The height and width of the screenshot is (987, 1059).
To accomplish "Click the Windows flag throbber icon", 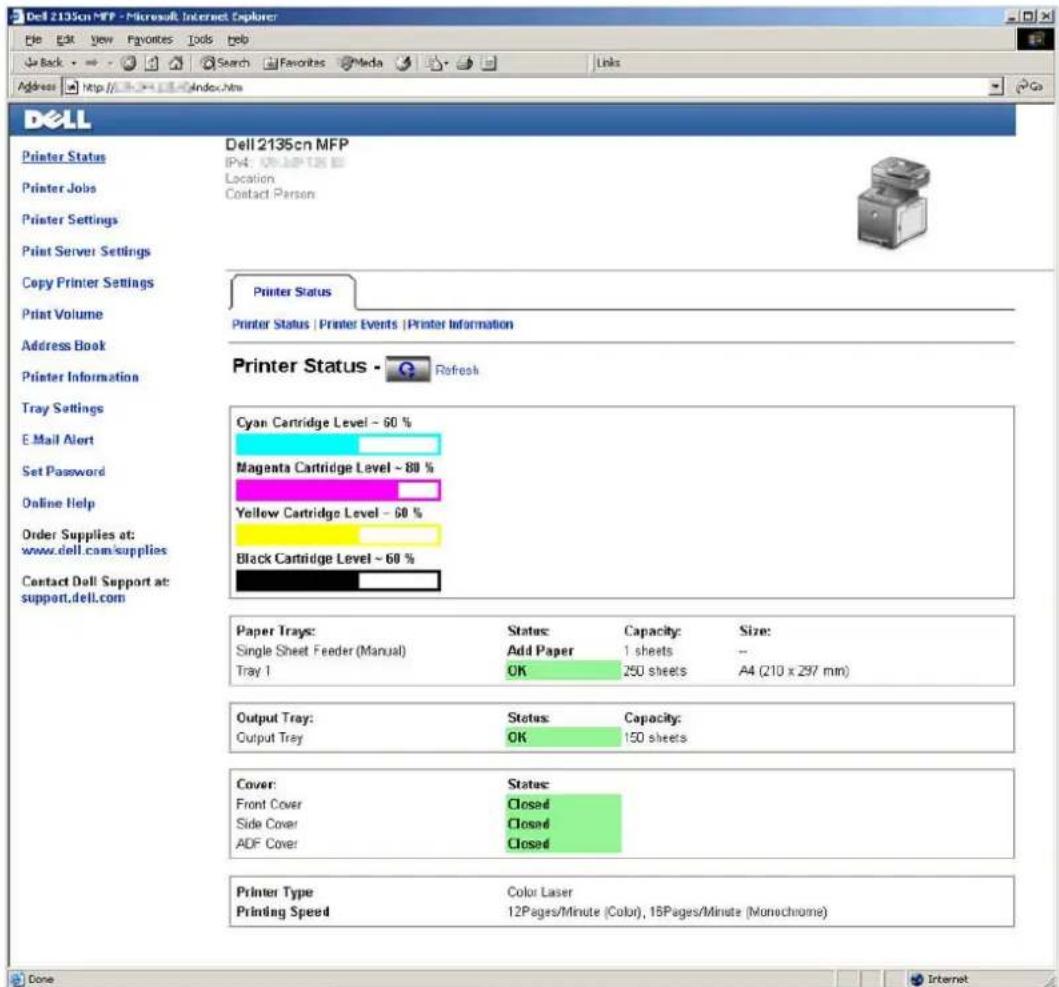I will point(1035,40).
